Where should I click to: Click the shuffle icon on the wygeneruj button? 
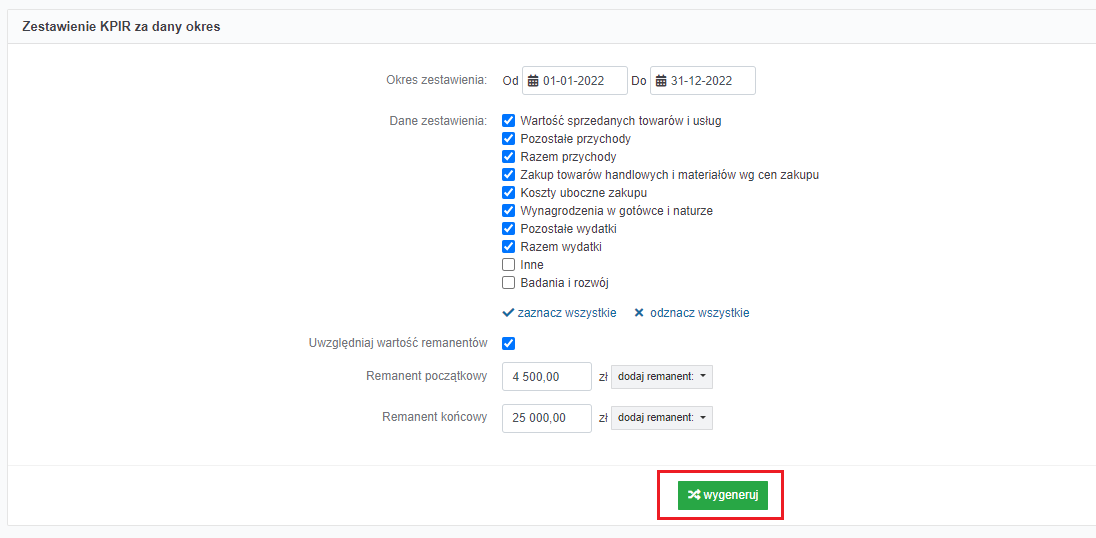[694, 495]
